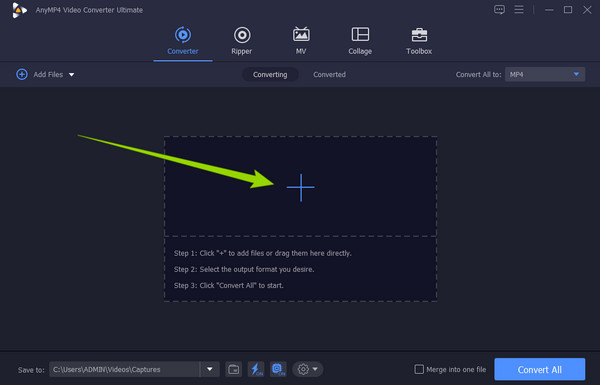Screen dimensions: 600x385
Task: Toggle the GPU chip acceleration icon
Action: pos(278,369)
